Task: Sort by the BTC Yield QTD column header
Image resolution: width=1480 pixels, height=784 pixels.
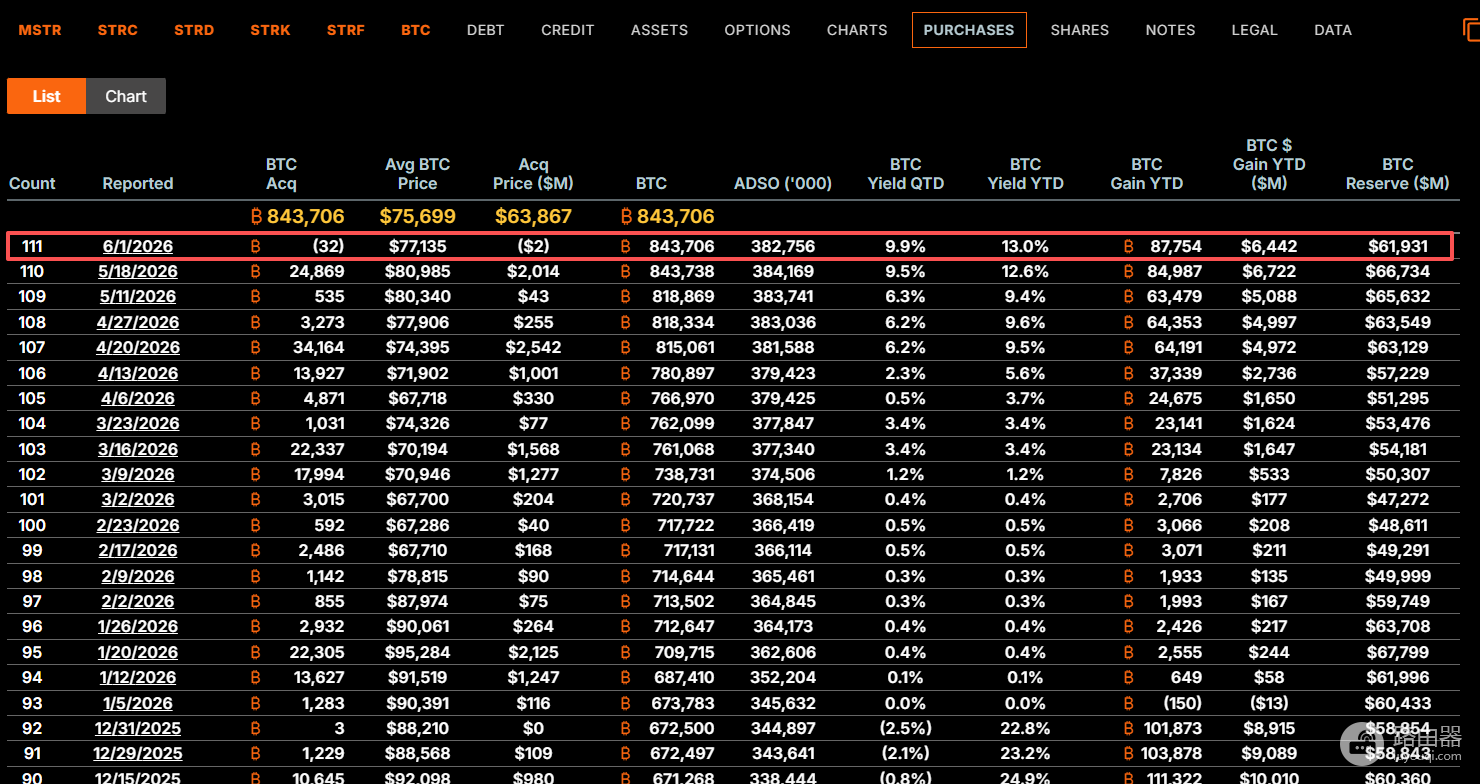Action: click(905, 174)
